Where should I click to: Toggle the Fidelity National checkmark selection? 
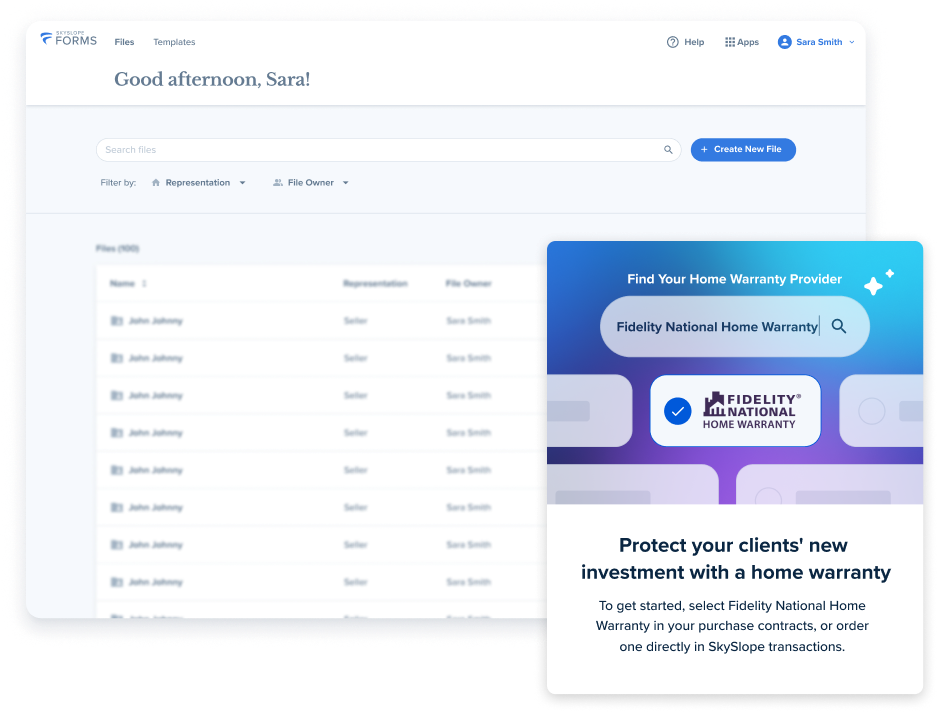677,410
